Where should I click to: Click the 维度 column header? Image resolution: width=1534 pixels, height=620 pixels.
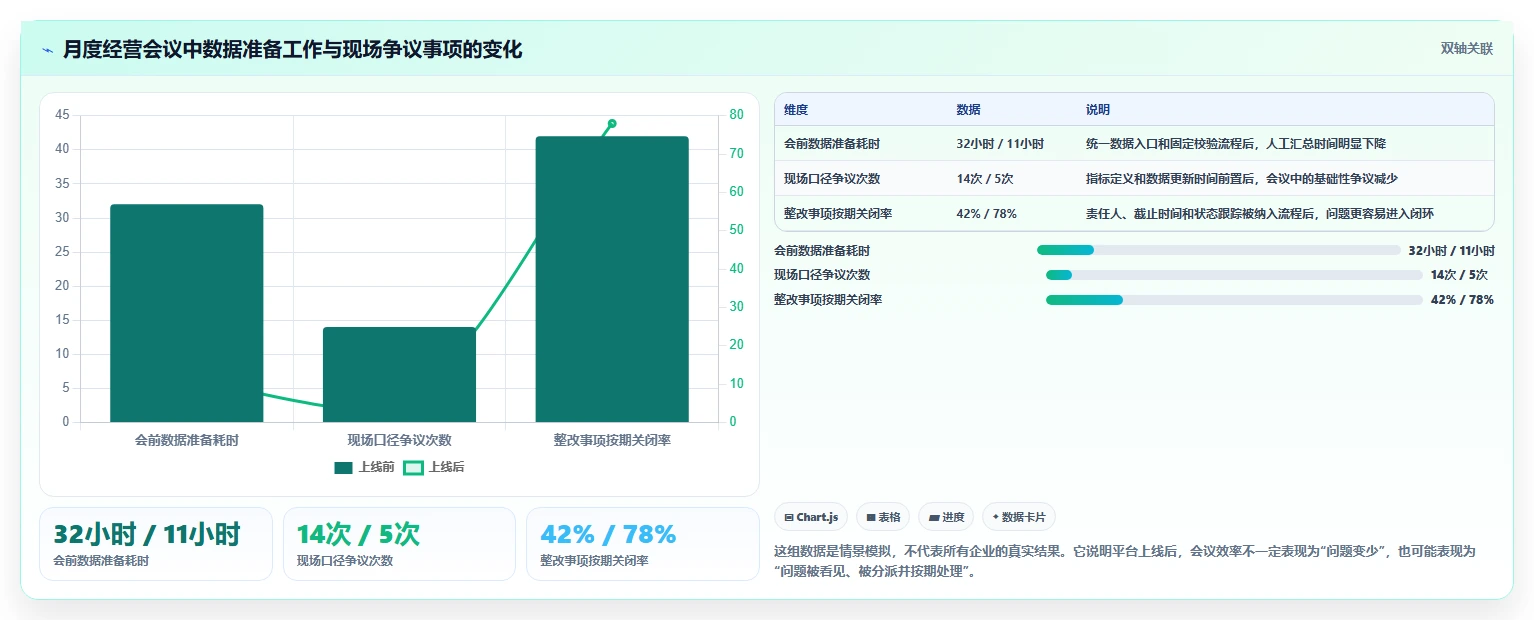[796, 110]
